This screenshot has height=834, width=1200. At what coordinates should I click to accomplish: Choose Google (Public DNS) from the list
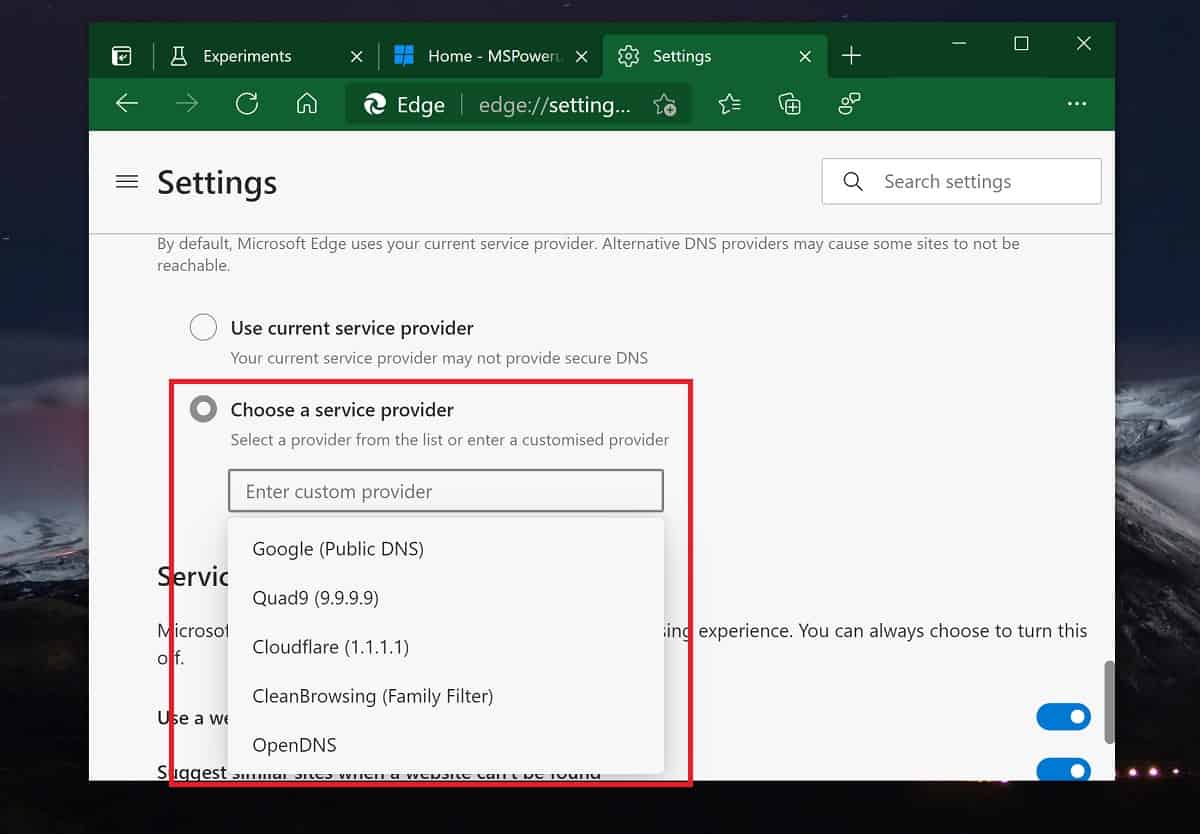[x=446, y=549]
